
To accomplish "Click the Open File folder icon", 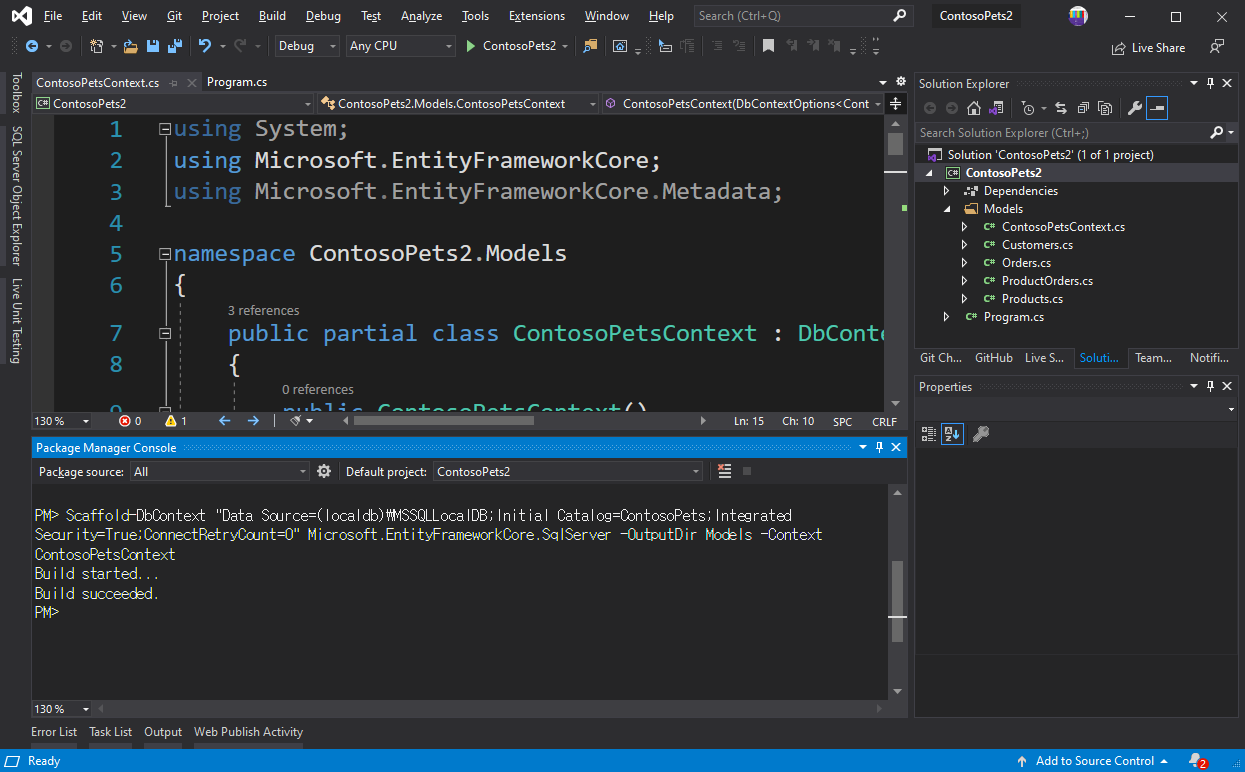I will (x=130, y=46).
